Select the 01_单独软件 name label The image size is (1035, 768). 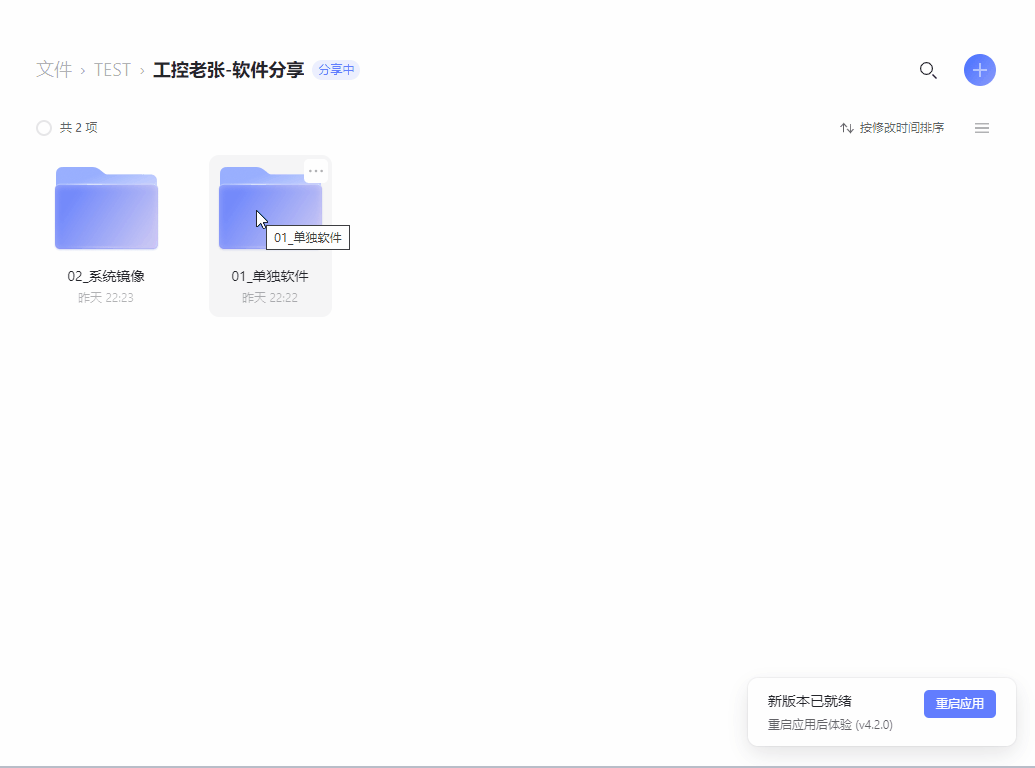270,276
